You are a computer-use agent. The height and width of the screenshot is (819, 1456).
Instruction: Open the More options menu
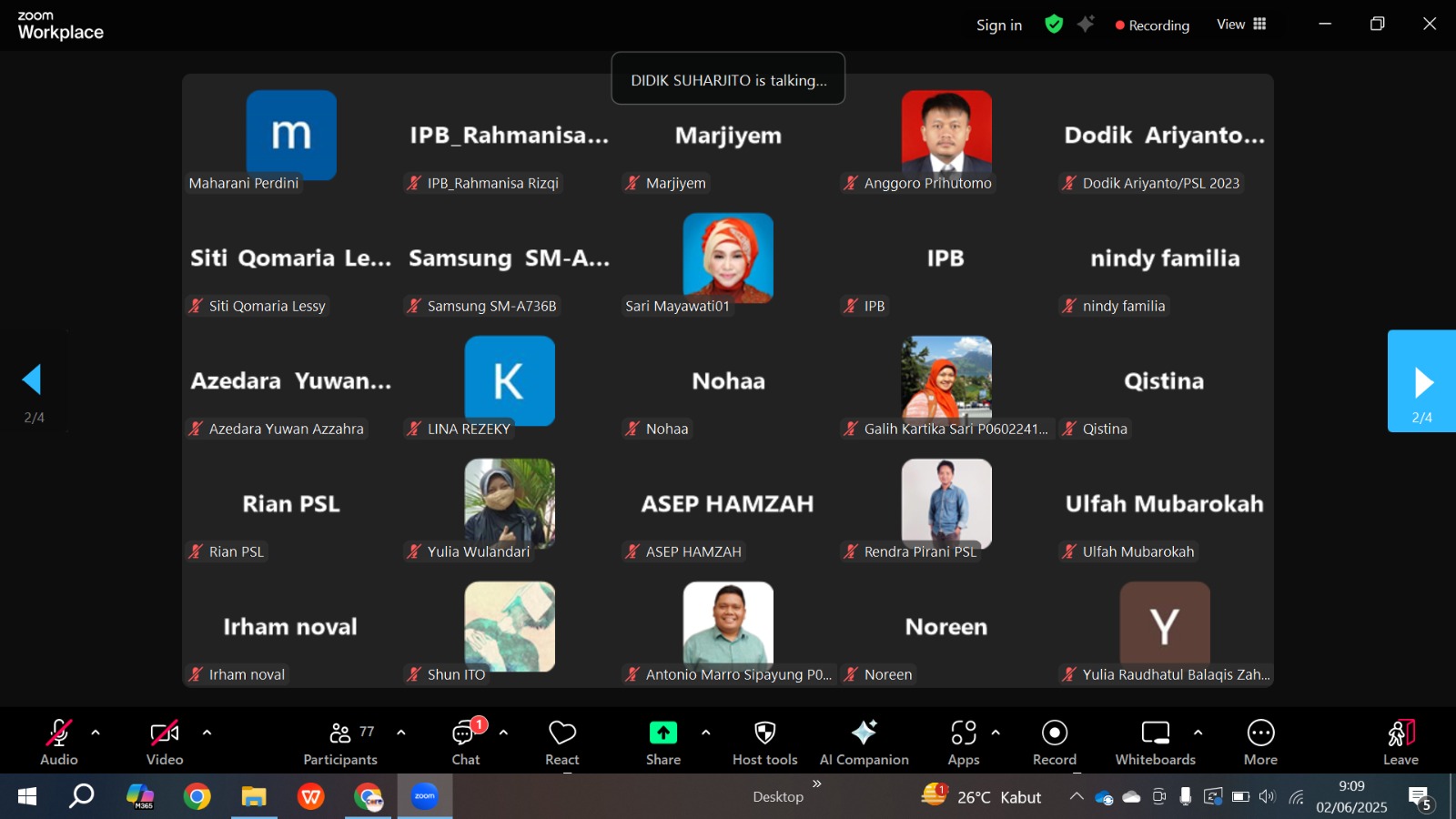[x=1260, y=741]
